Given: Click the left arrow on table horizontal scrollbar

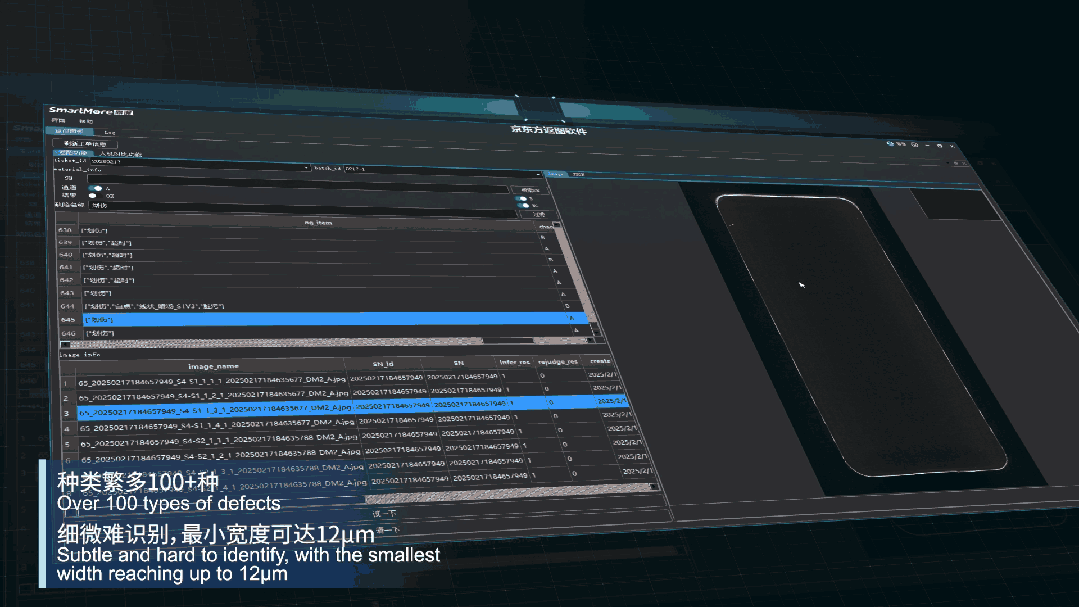Looking at the screenshot, I should (66, 343).
